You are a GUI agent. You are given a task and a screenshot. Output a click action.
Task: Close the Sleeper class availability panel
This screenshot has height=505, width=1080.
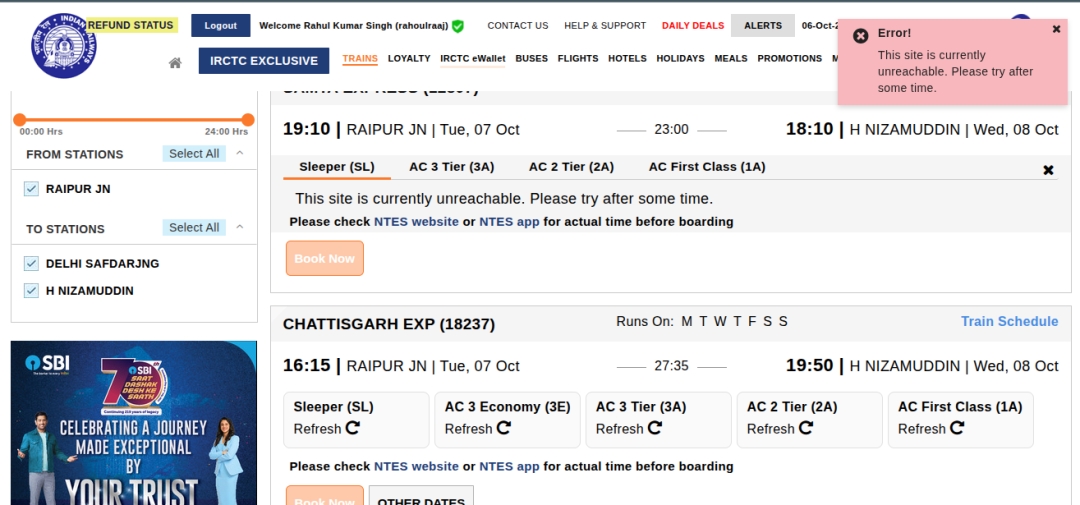click(1048, 170)
